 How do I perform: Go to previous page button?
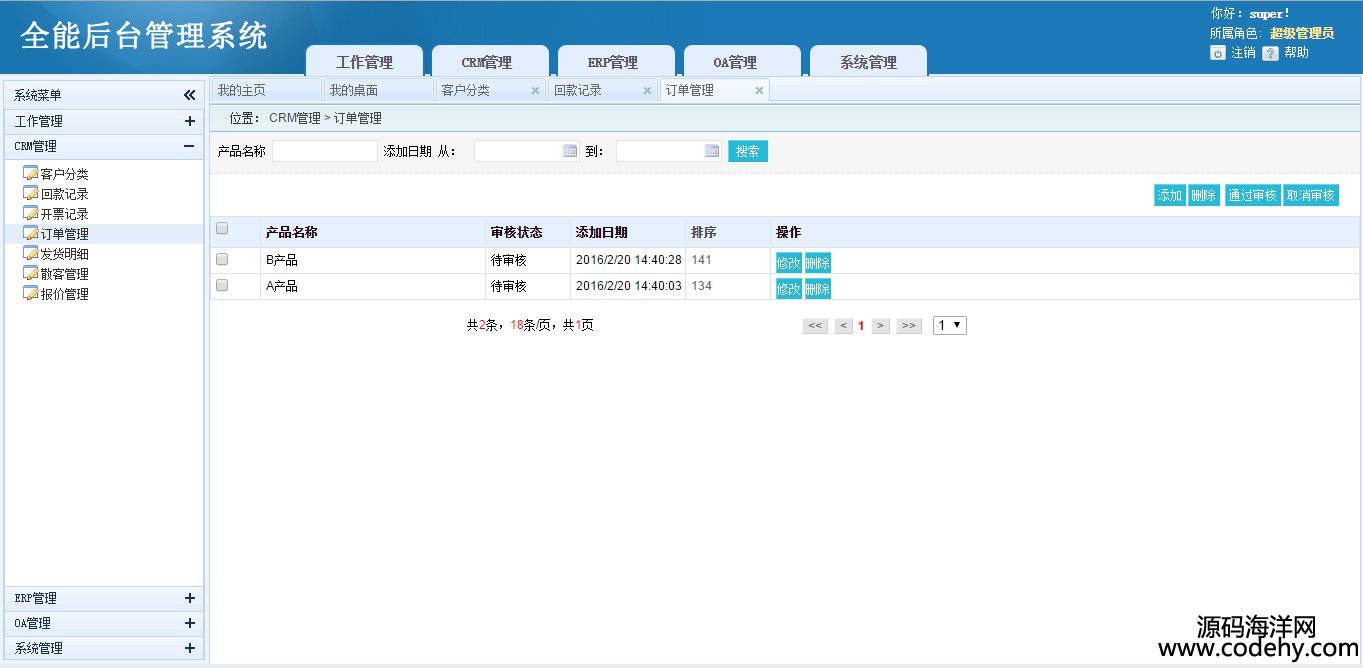(x=844, y=326)
